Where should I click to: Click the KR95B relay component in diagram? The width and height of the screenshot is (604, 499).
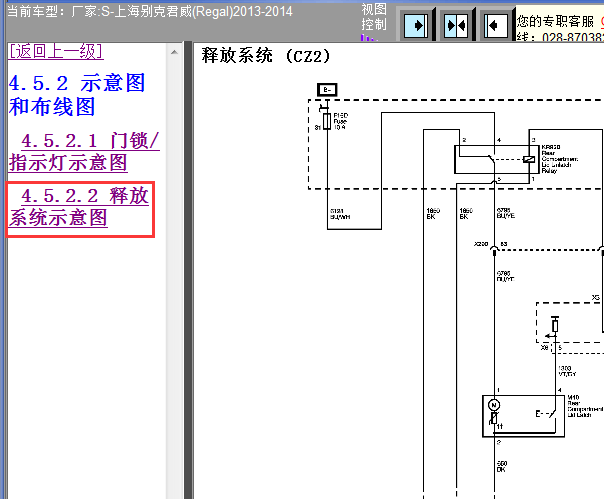pos(497,160)
